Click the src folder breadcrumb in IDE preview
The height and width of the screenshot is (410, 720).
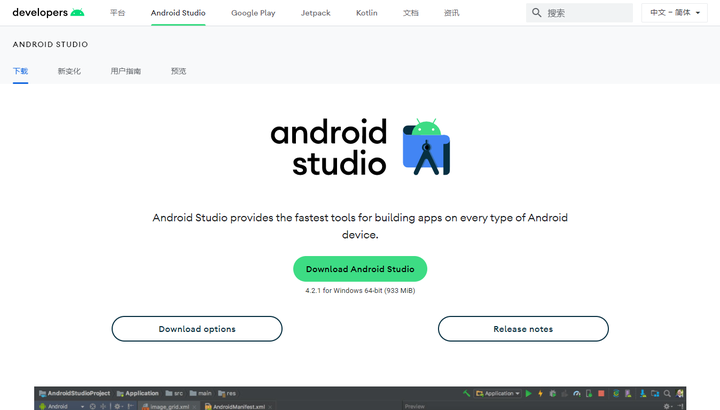tap(174, 393)
